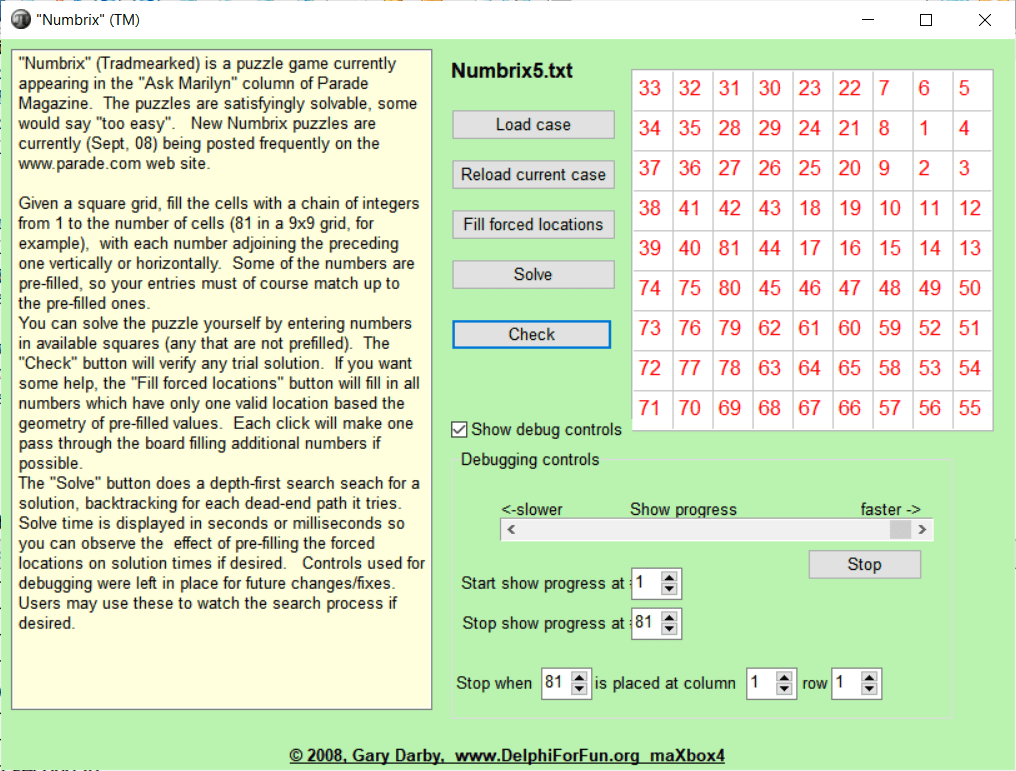Increase the Start show progress at value

pyautogui.click(x=670, y=578)
